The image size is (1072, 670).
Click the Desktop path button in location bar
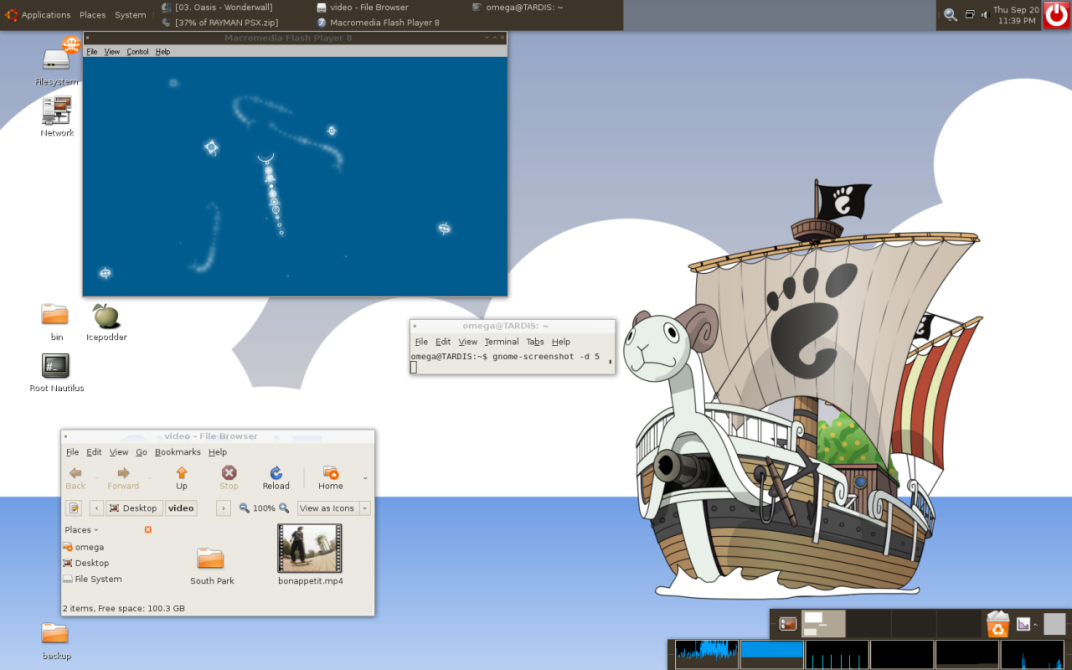click(134, 508)
